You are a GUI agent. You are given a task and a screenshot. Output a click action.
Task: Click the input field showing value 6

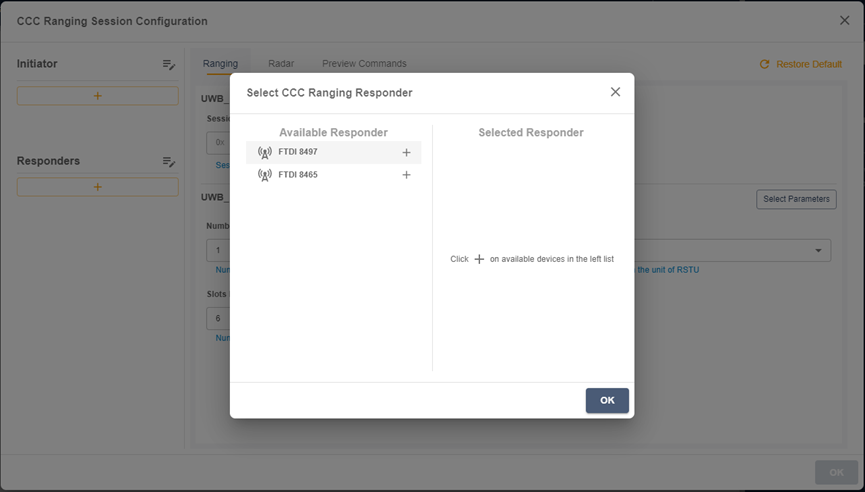point(218,318)
